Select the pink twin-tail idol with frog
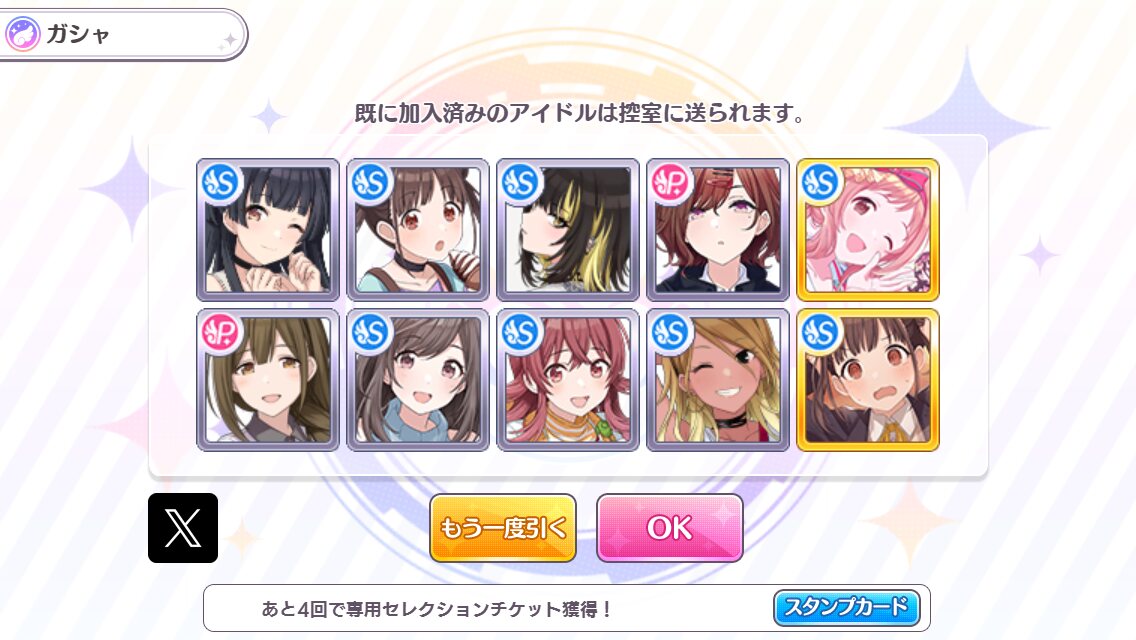This screenshot has width=1136, height=640. point(568,380)
